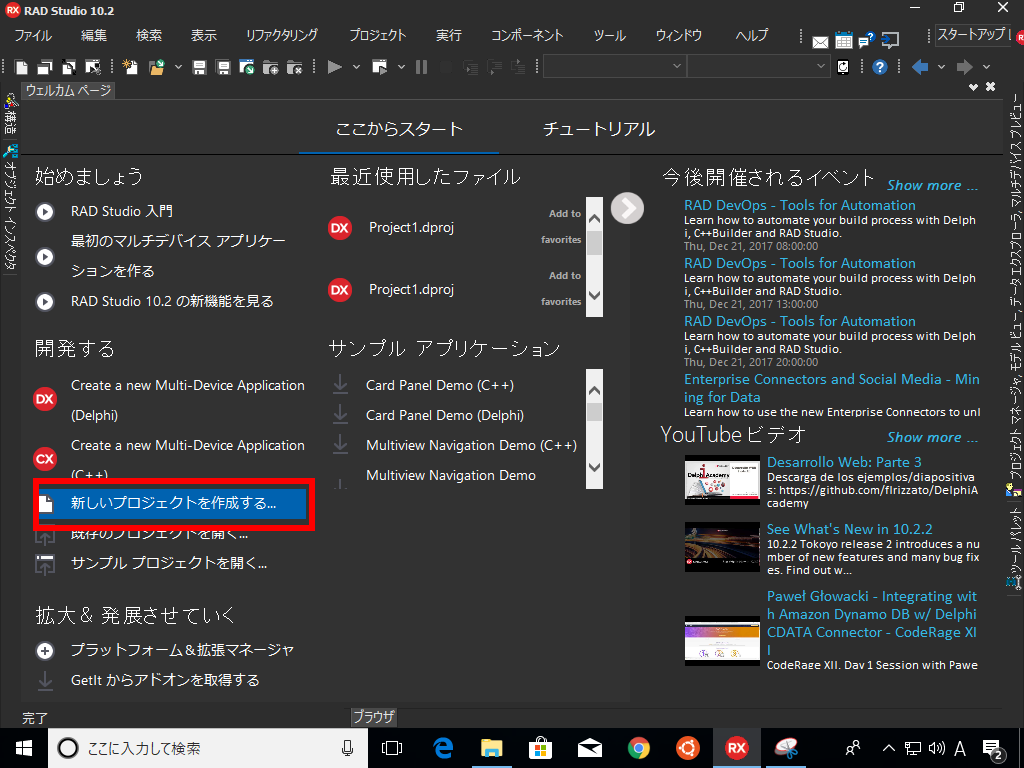Open a file using the Open folder icon
Viewport: 1024px width, 768px height.
pos(156,67)
